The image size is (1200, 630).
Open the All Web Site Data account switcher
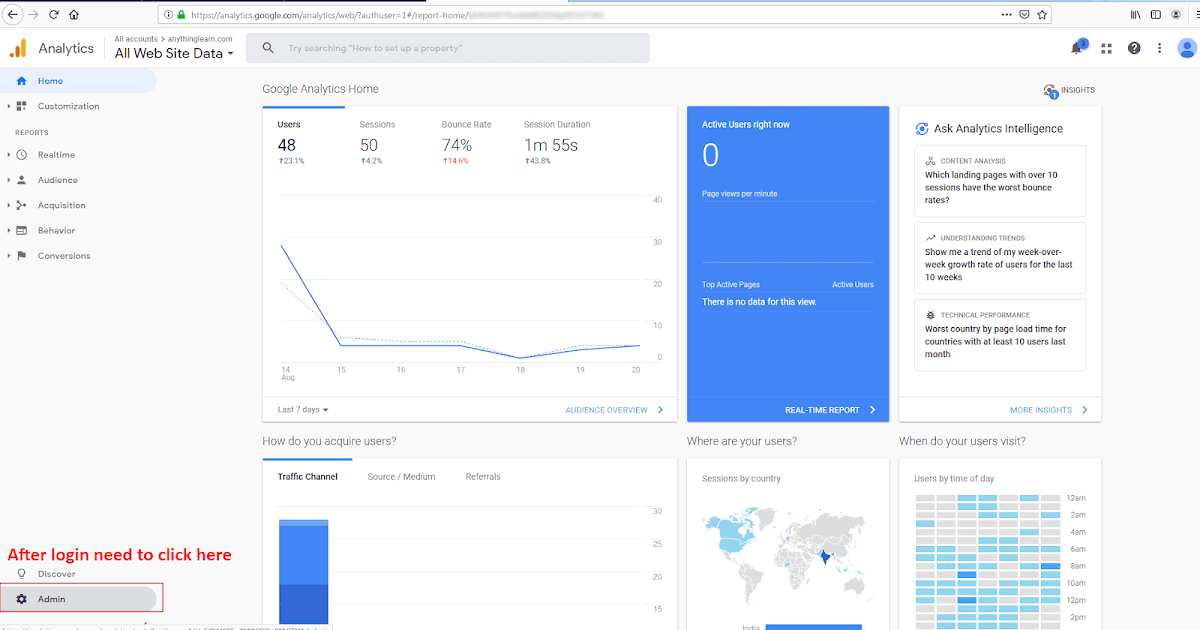coord(173,54)
